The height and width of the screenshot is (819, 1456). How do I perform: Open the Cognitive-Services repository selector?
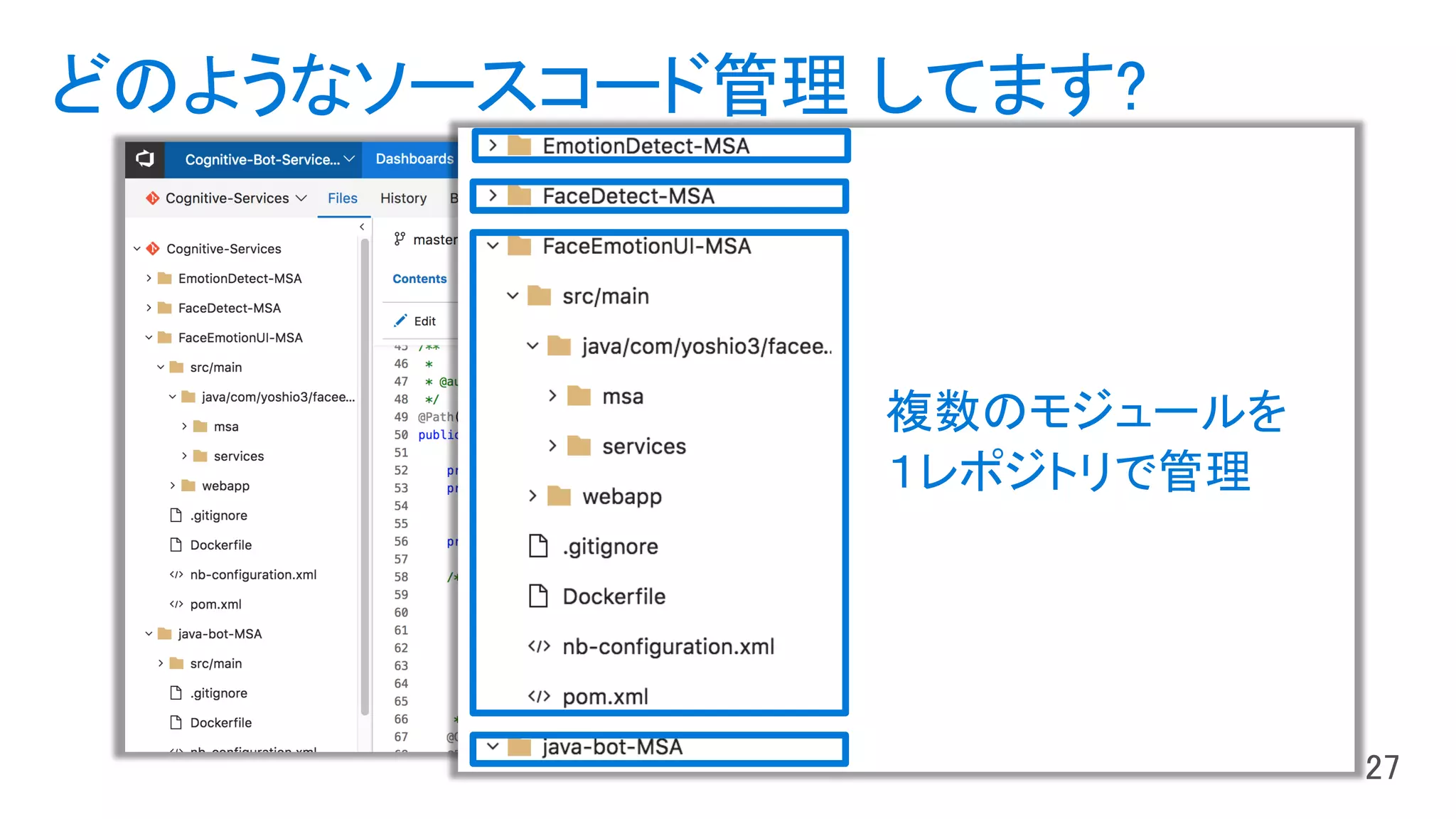(235, 198)
